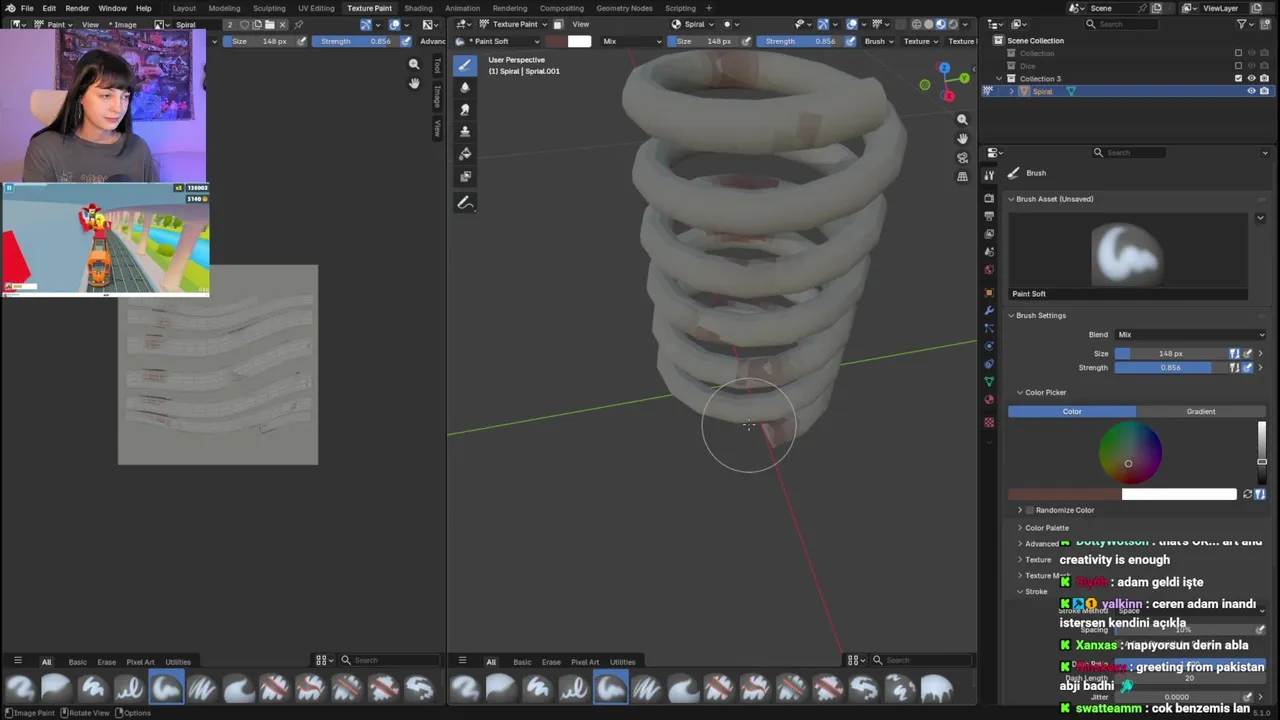Toggle strength pressure sensitivity in properties panel
This screenshot has height=720, width=1280.
(1247, 367)
